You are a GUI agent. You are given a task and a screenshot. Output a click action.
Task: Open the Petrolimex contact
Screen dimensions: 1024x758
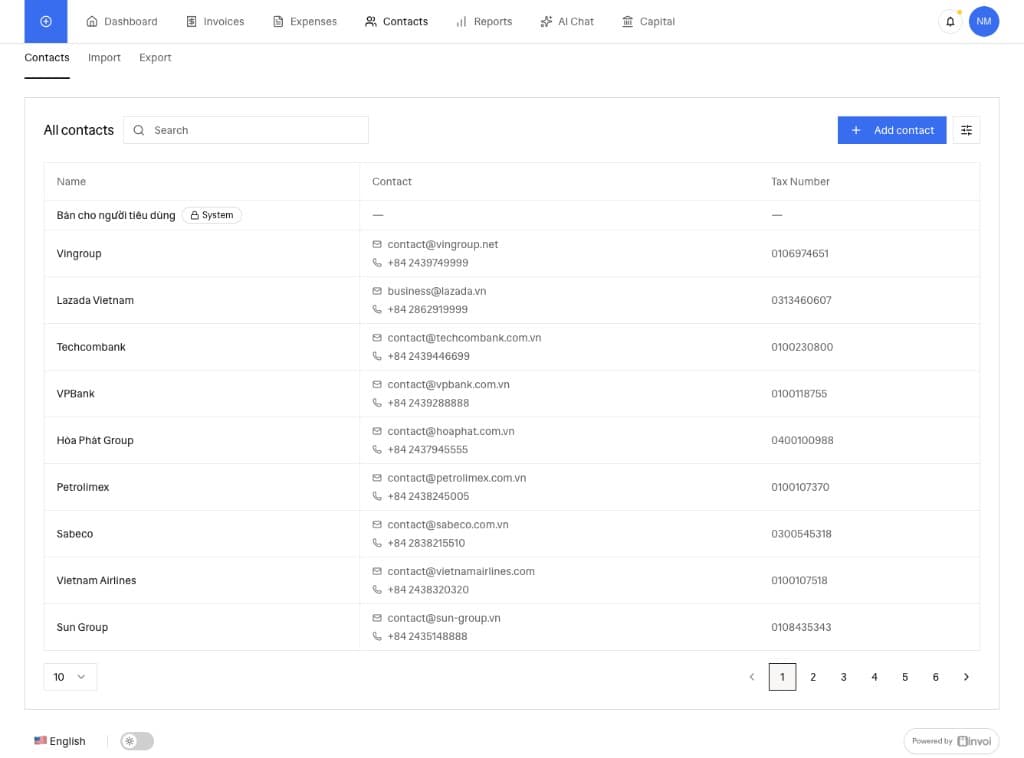click(512, 487)
